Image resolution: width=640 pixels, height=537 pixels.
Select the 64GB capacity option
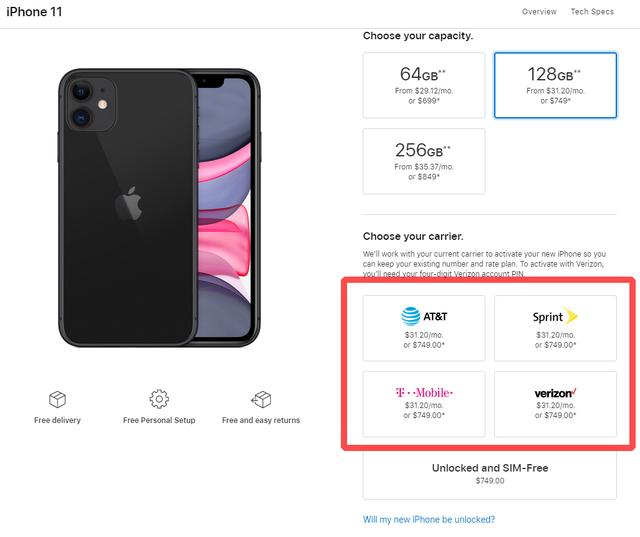pyautogui.click(x=424, y=85)
